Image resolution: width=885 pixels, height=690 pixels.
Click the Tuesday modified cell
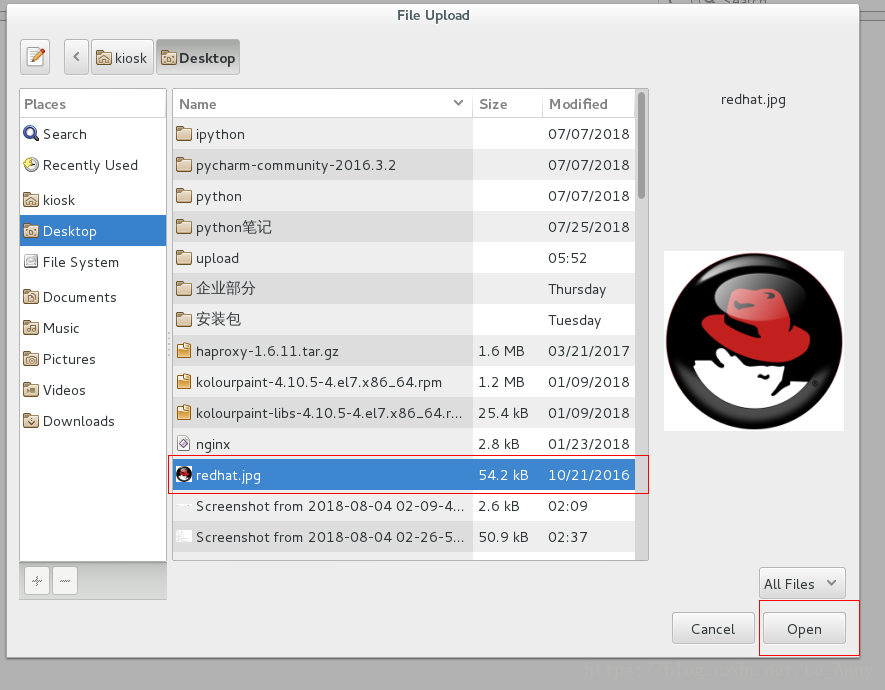pyautogui.click(x=575, y=320)
